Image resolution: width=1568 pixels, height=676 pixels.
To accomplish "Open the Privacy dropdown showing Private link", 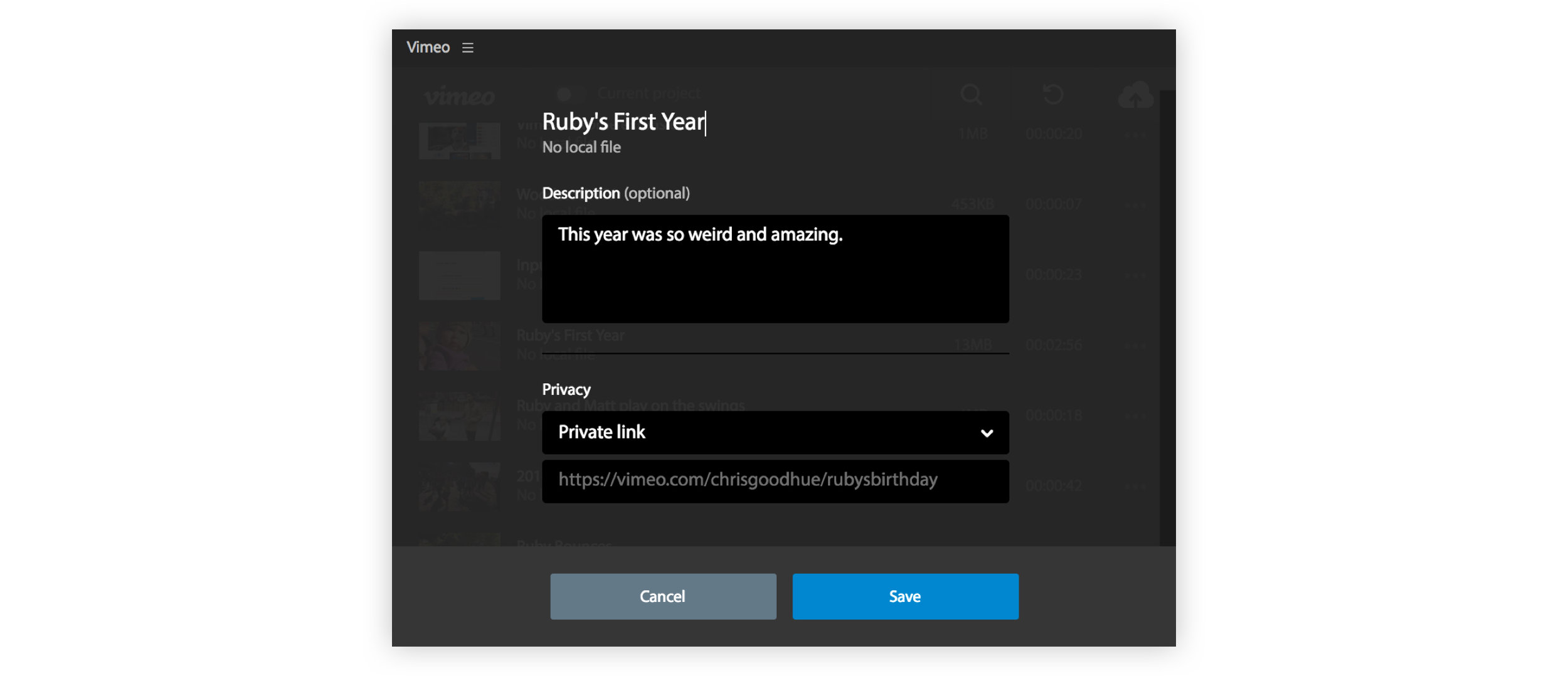I will 775,433.
